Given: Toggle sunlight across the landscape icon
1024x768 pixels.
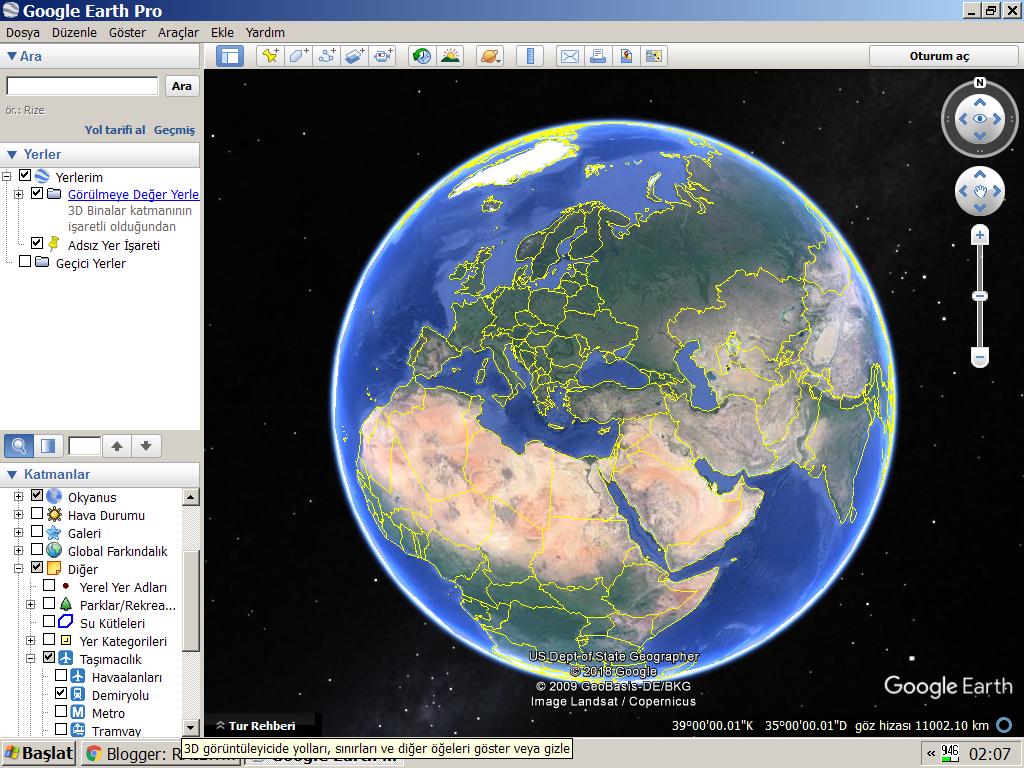Looking at the screenshot, I should (450, 56).
